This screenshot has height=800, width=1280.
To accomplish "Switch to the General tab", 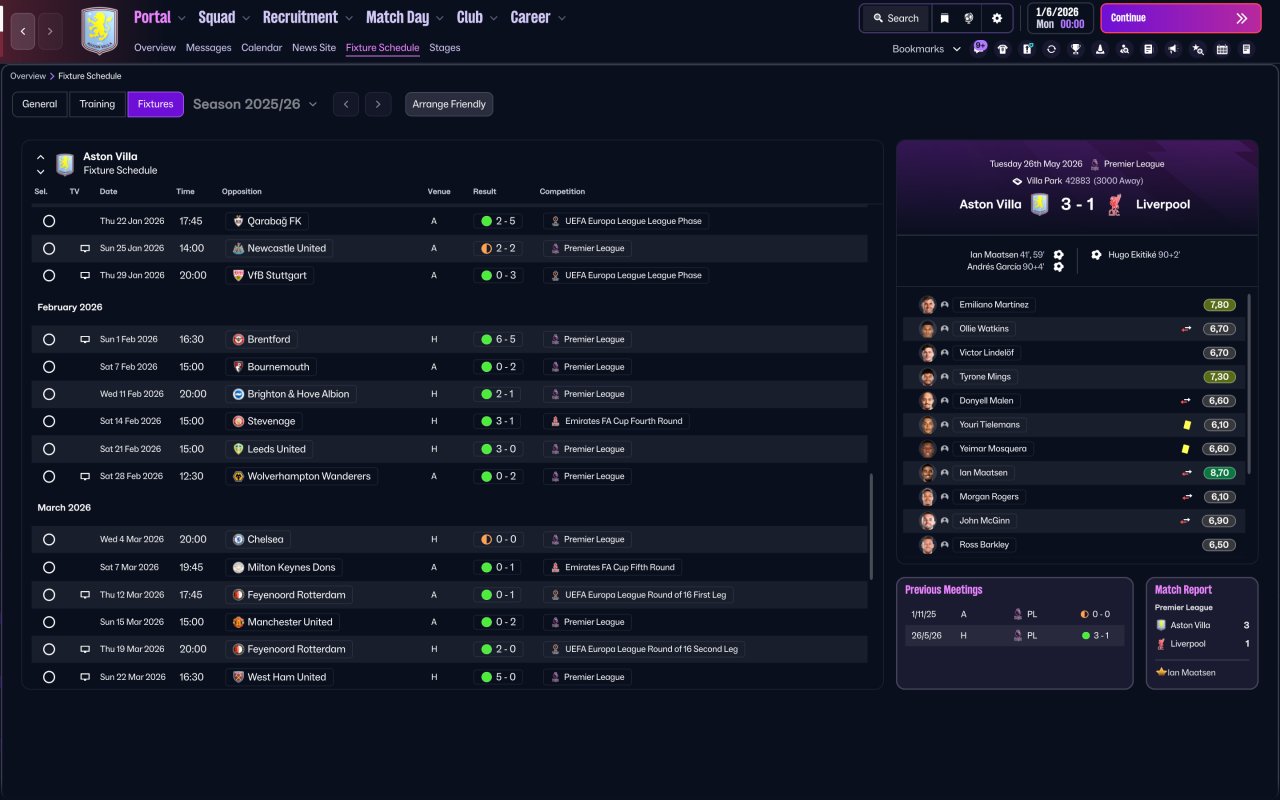I will click(40, 104).
